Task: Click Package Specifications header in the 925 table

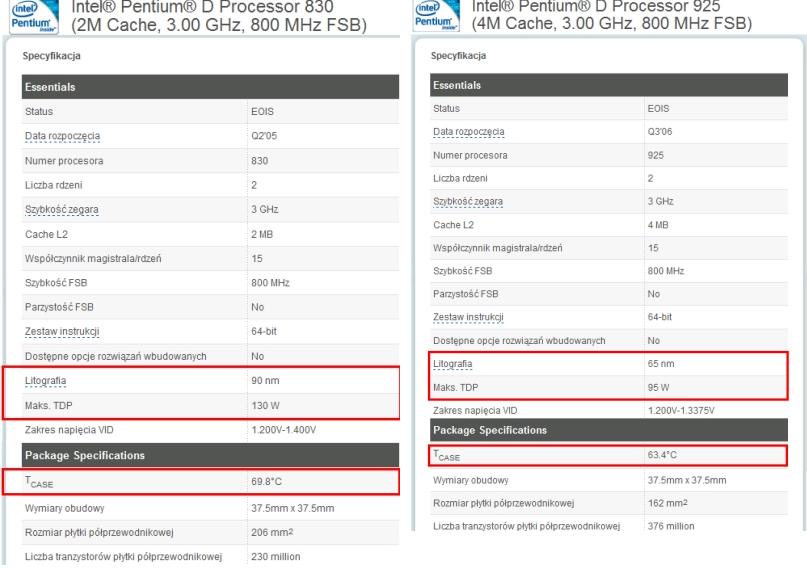Action: [609, 430]
